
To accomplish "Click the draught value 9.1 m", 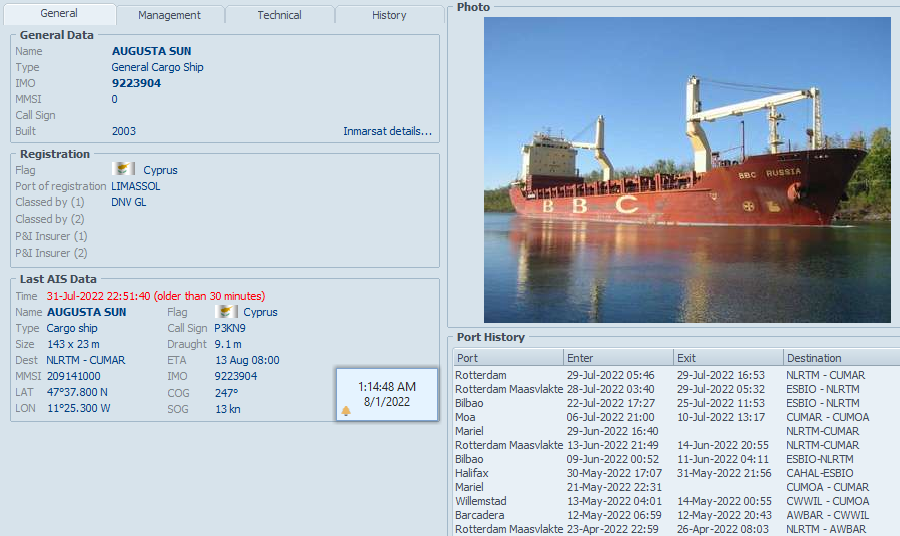I will [228, 344].
